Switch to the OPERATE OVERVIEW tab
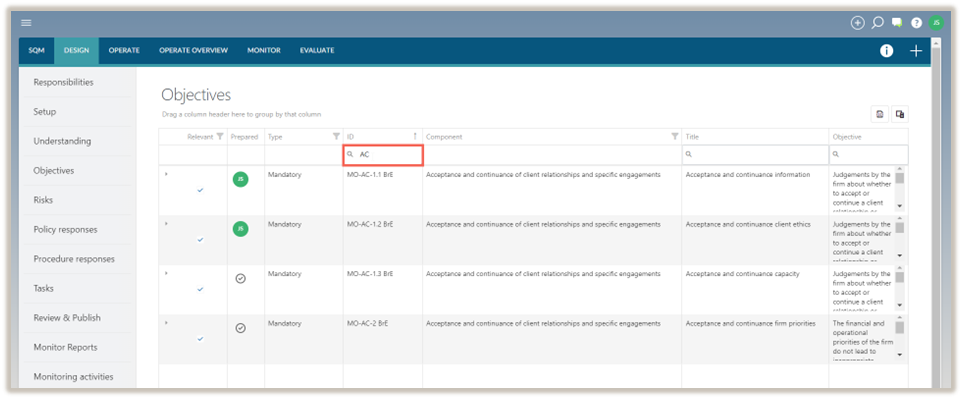Image resolution: width=962 pixels, height=399 pixels. (193, 51)
